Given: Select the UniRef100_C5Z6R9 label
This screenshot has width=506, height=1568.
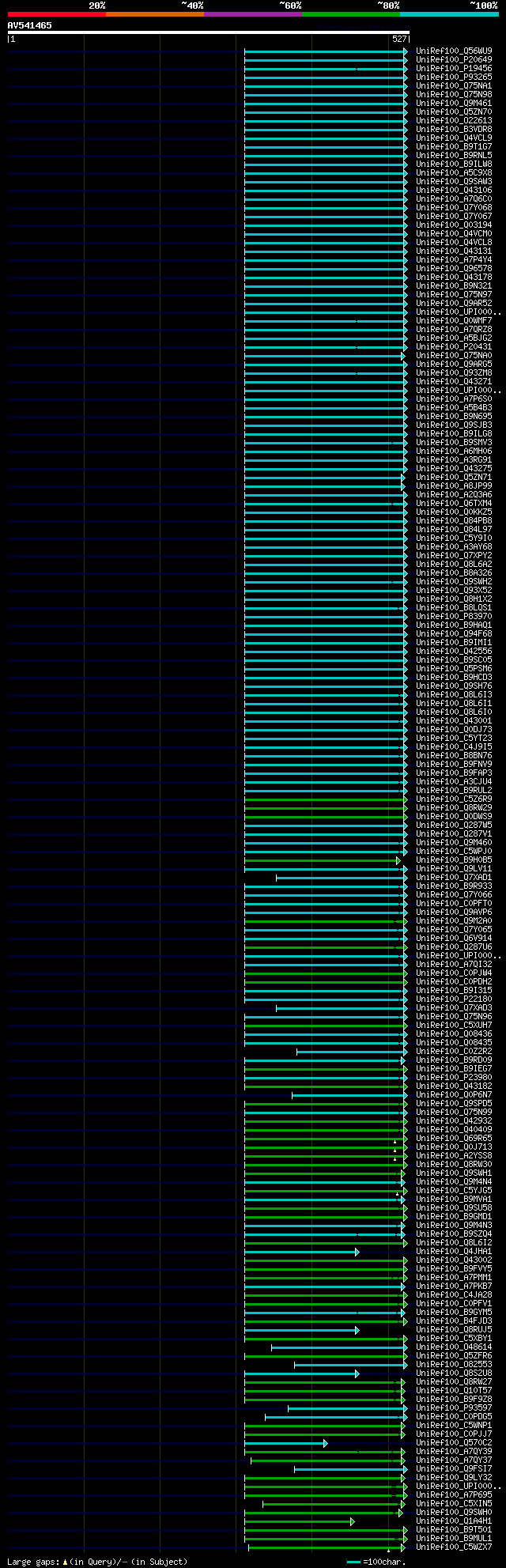Looking at the screenshot, I should coord(454,799).
